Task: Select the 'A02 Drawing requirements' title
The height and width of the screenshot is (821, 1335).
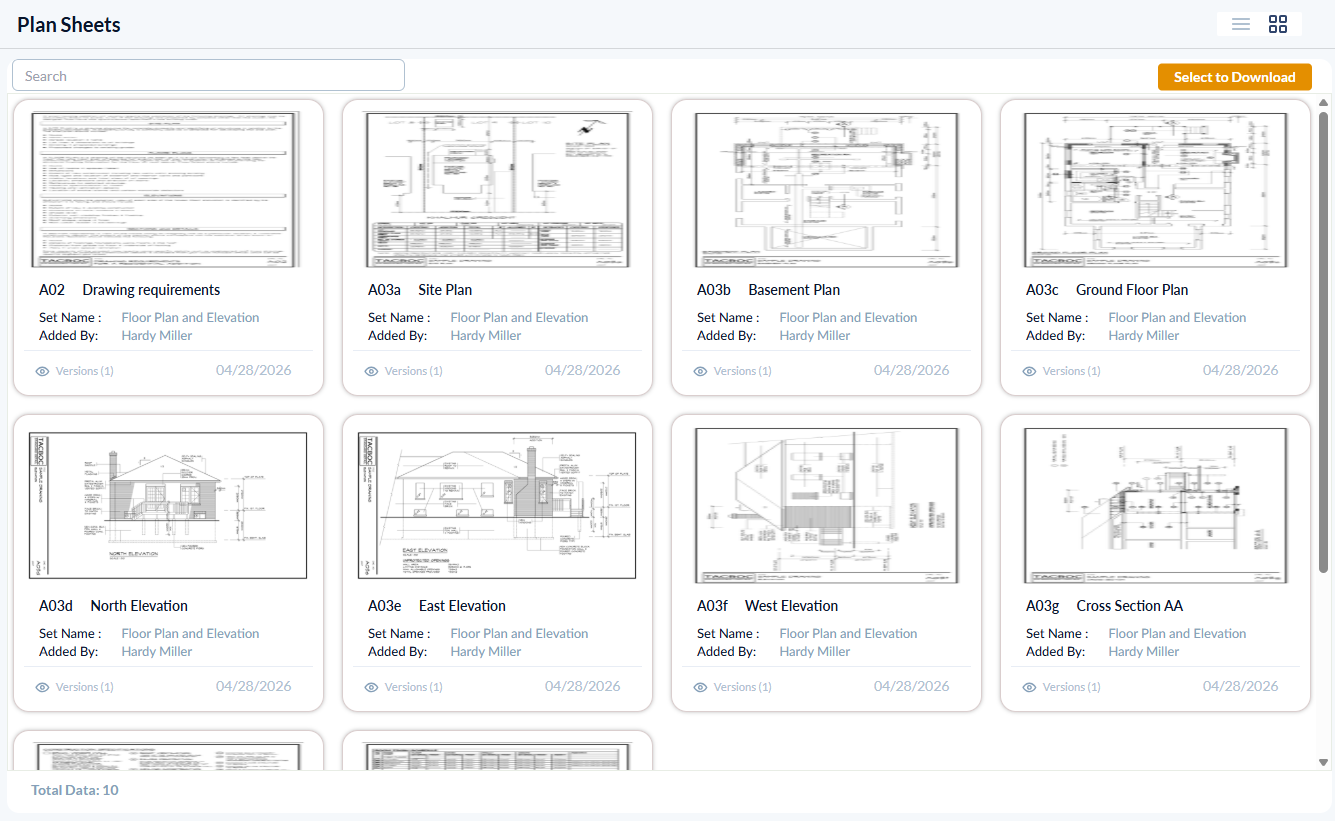Action: (x=129, y=290)
